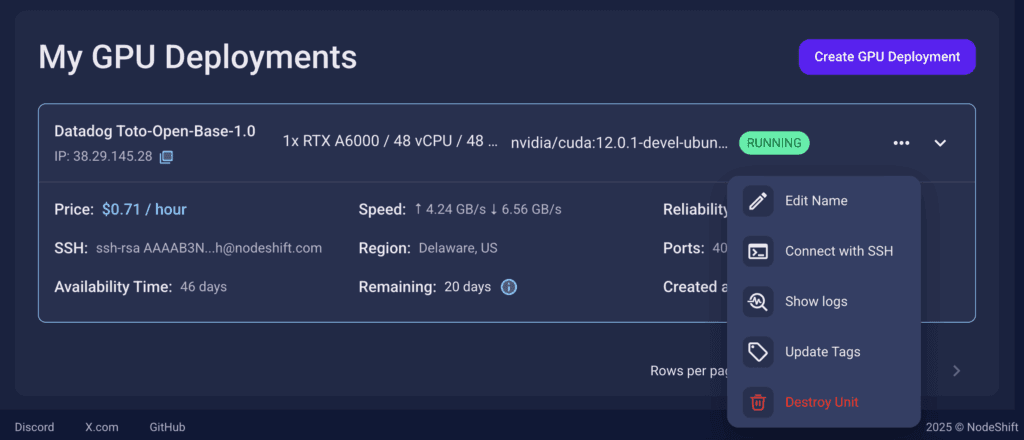Click Create GPU Deployment button
The width and height of the screenshot is (1024, 440).
pyautogui.click(x=886, y=57)
